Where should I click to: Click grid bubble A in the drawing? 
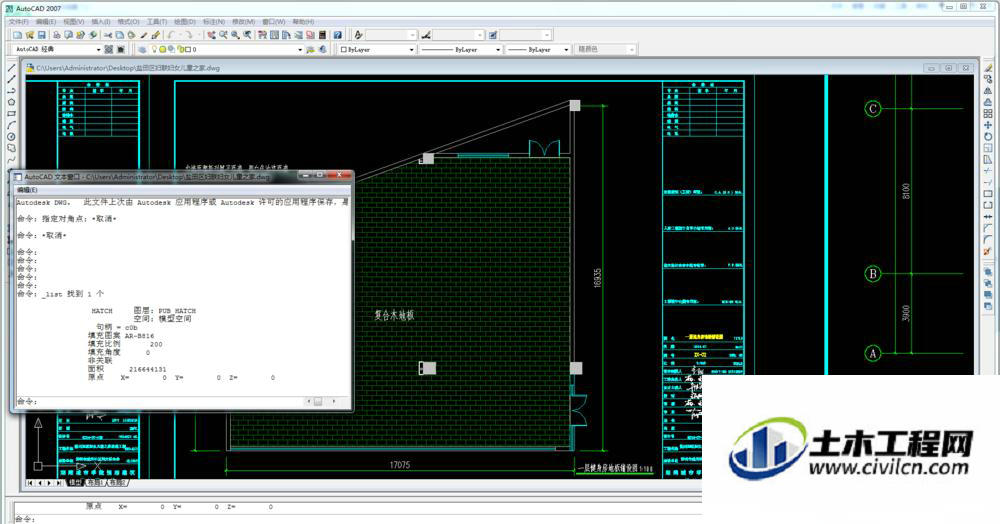pos(872,353)
